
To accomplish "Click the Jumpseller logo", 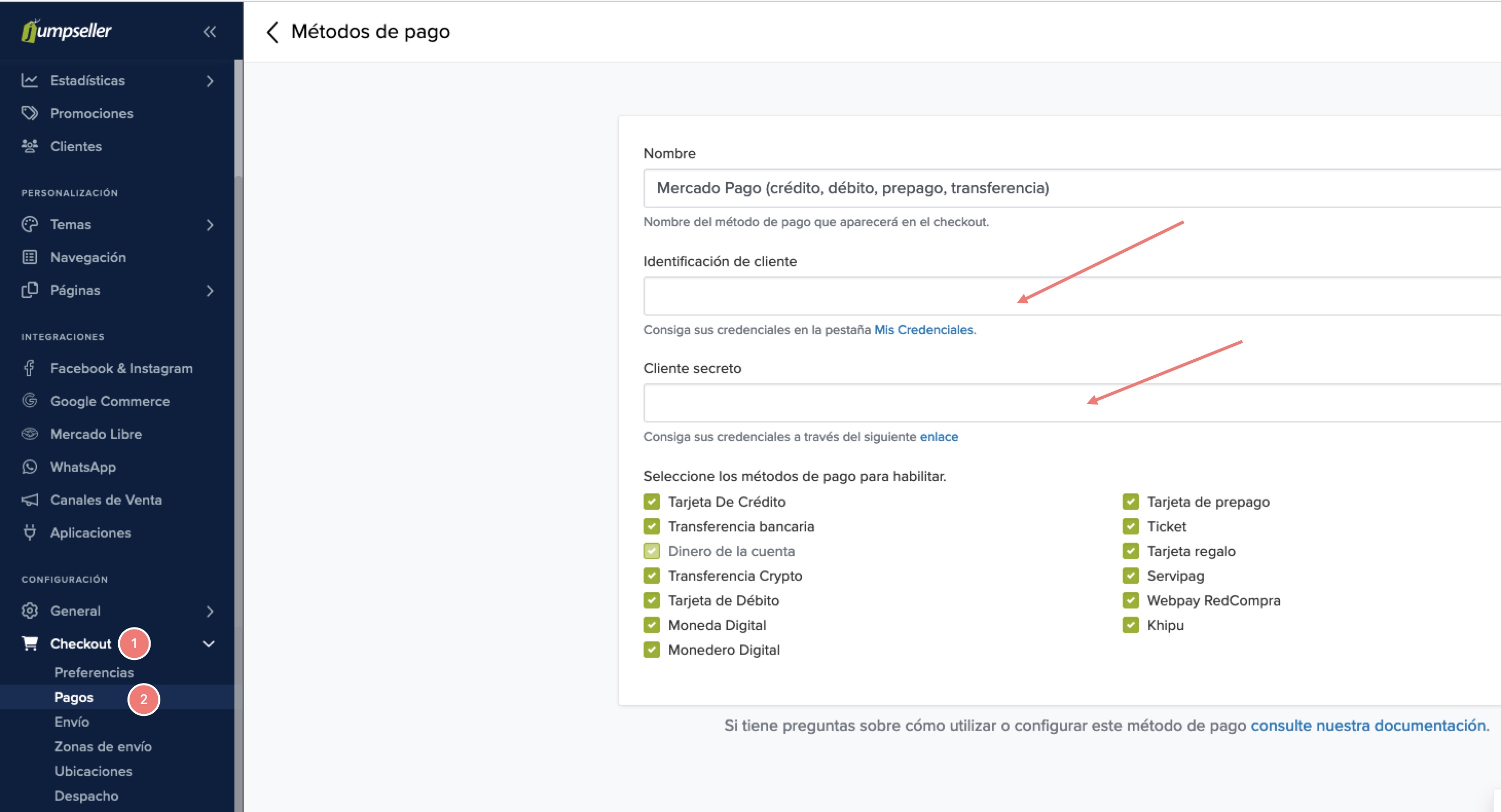I will click(66, 31).
